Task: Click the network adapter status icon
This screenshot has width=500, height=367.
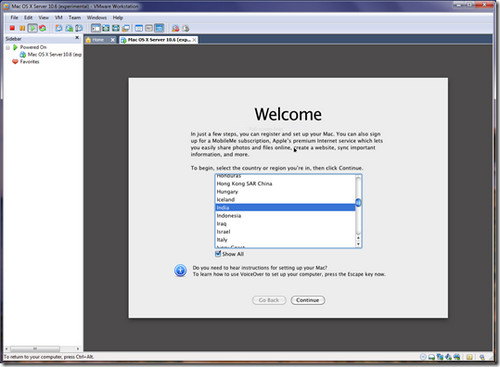Action: pos(440,357)
